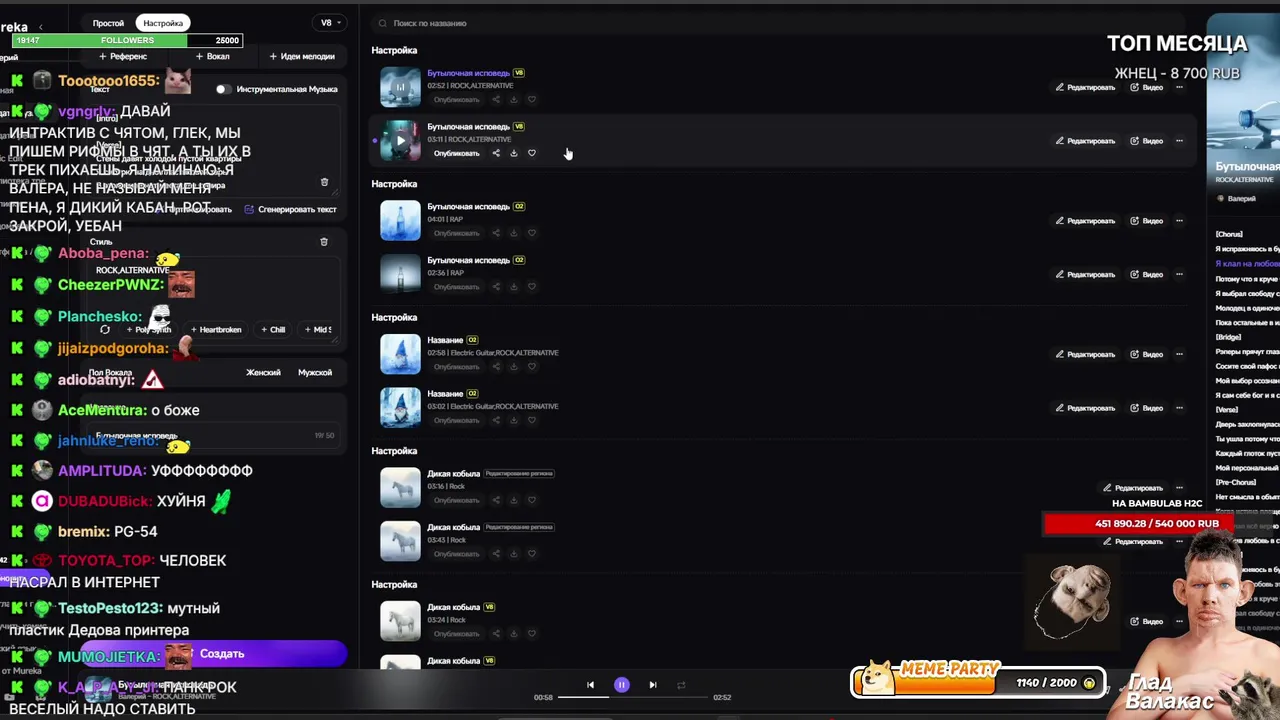Screen dimensions: 1280x720
Task: Open more options for 04:01 RAP track
Action: click(1179, 221)
